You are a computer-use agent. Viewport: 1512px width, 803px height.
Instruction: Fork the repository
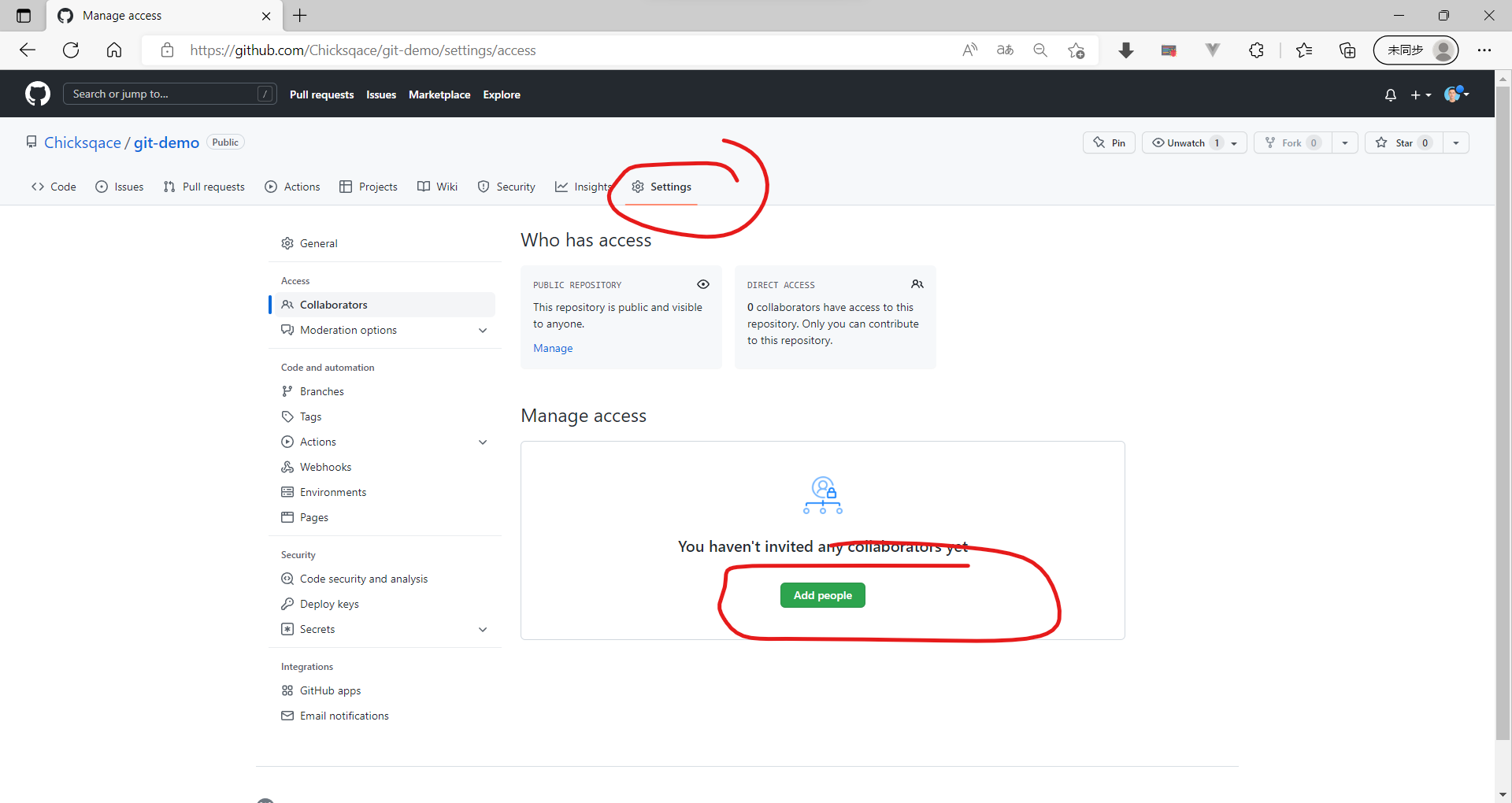pyautogui.click(x=1292, y=142)
